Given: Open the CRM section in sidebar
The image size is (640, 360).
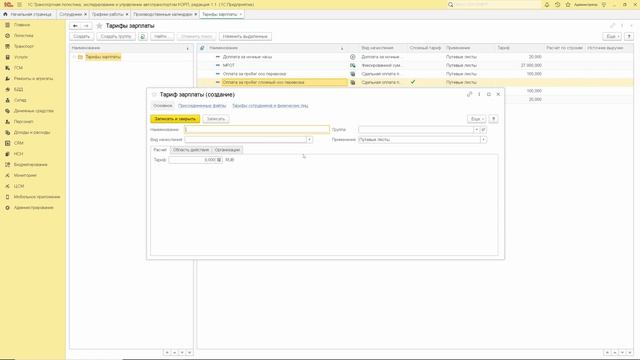Looking at the screenshot, I should point(18,143).
